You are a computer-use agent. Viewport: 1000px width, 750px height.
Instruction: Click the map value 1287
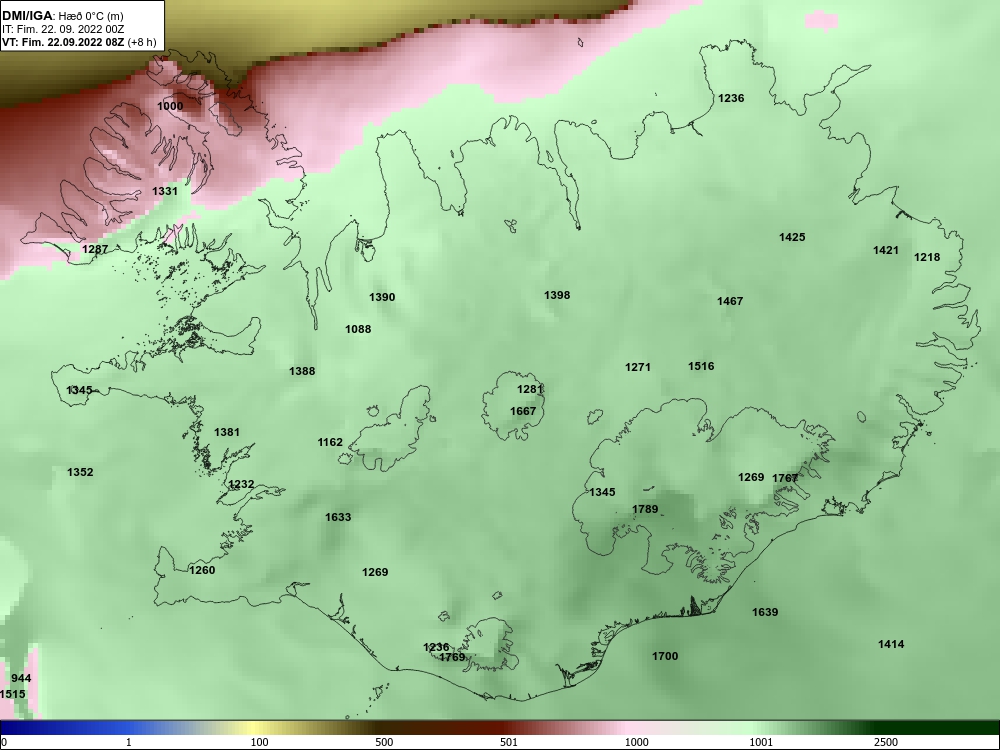pyautogui.click(x=95, y=249)
